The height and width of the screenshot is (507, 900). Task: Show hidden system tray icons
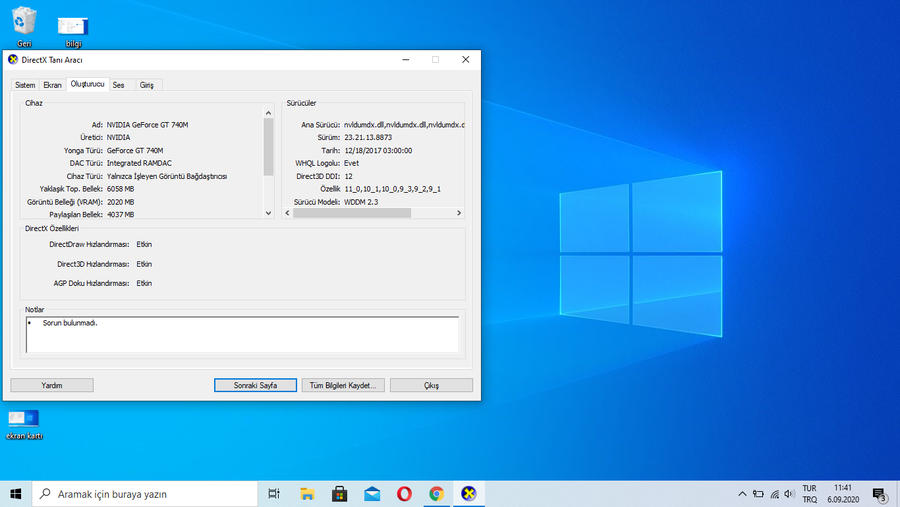tap(742, 494)
